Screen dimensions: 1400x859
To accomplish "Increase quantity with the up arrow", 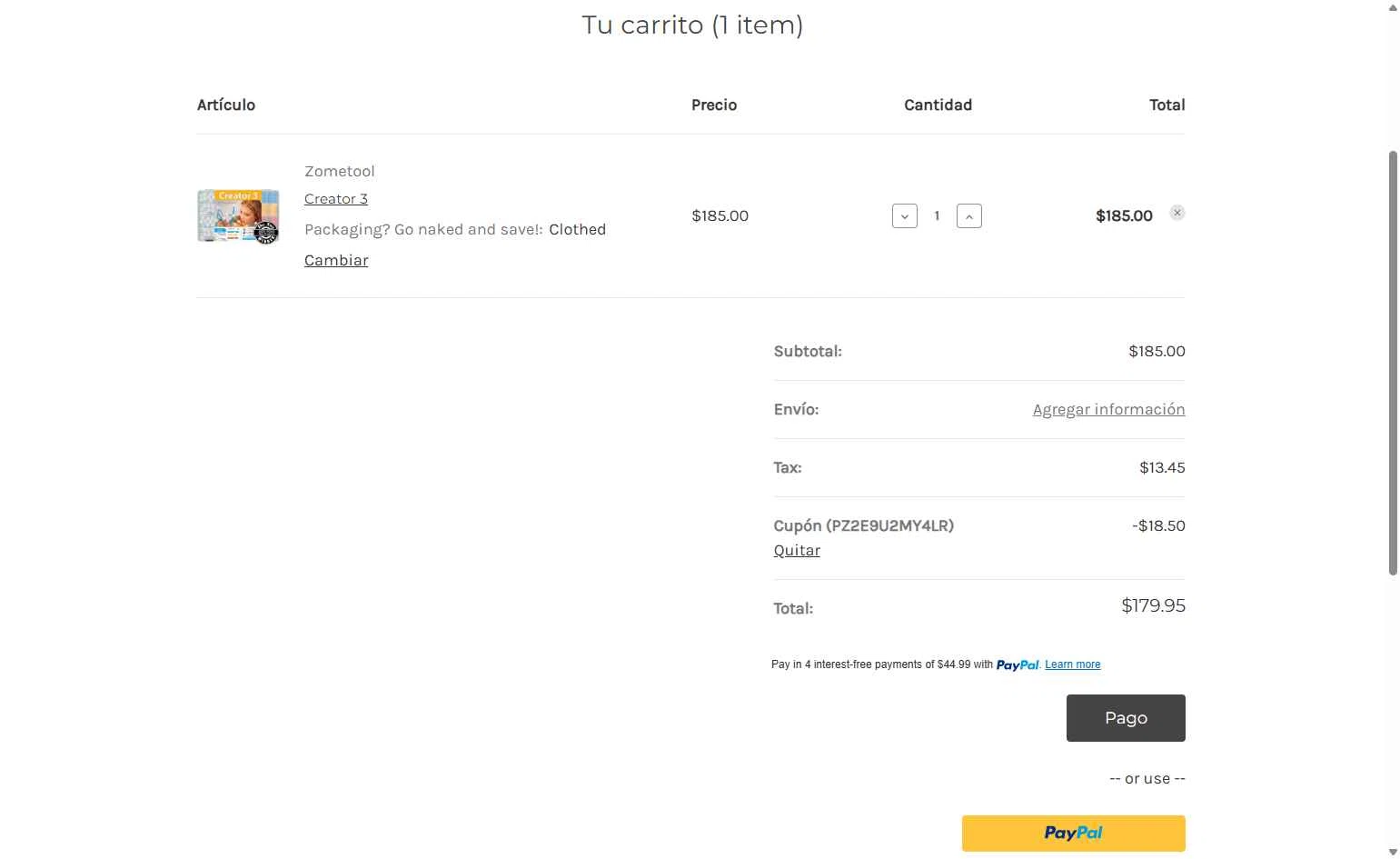I will click(969, 216).
